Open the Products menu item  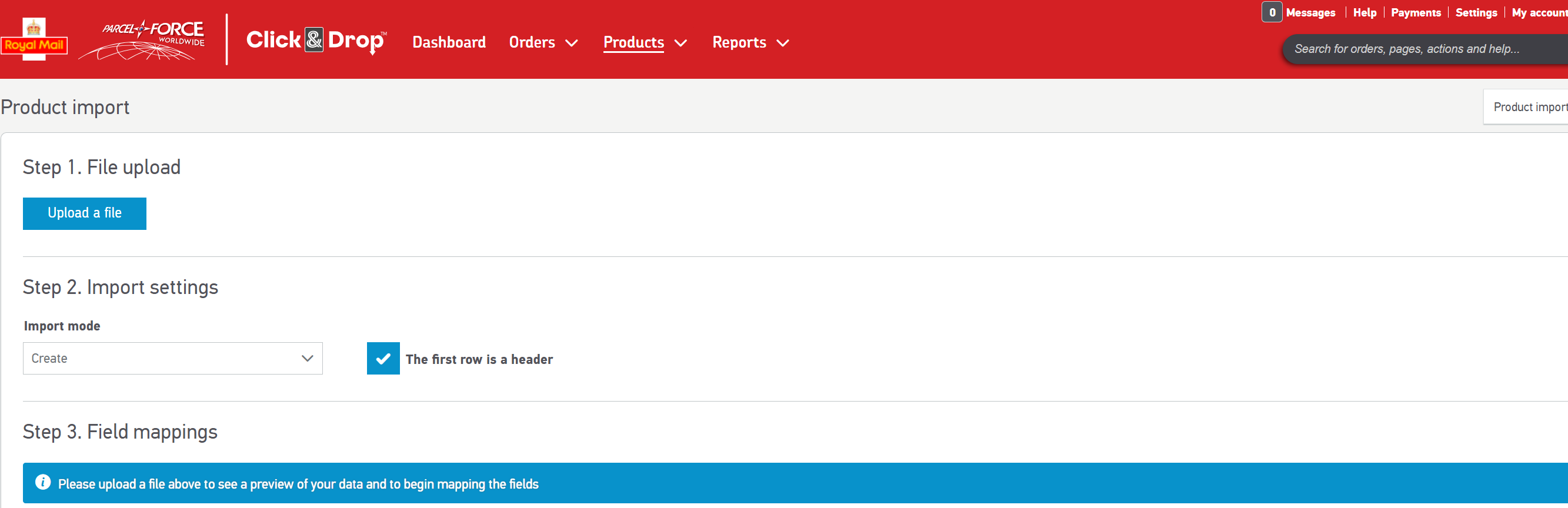pos(633,42)
